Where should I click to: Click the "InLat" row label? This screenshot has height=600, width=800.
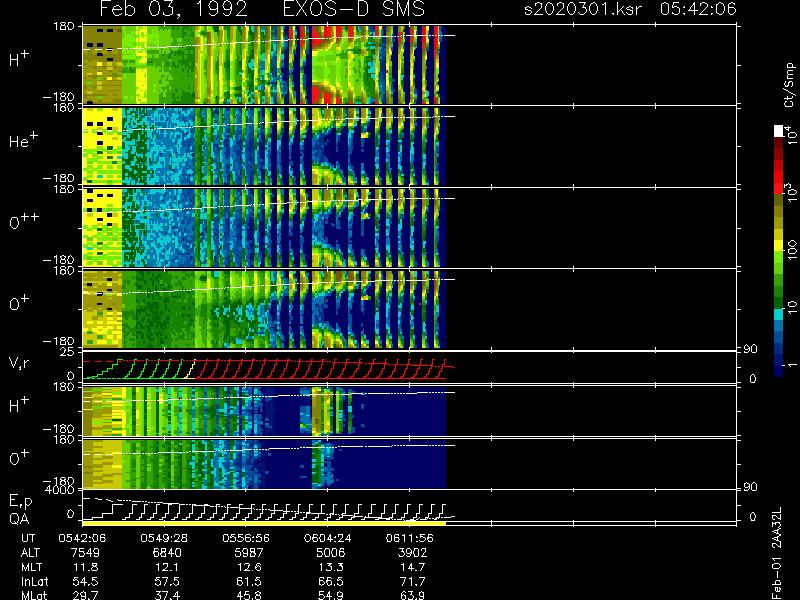(34, 581)
